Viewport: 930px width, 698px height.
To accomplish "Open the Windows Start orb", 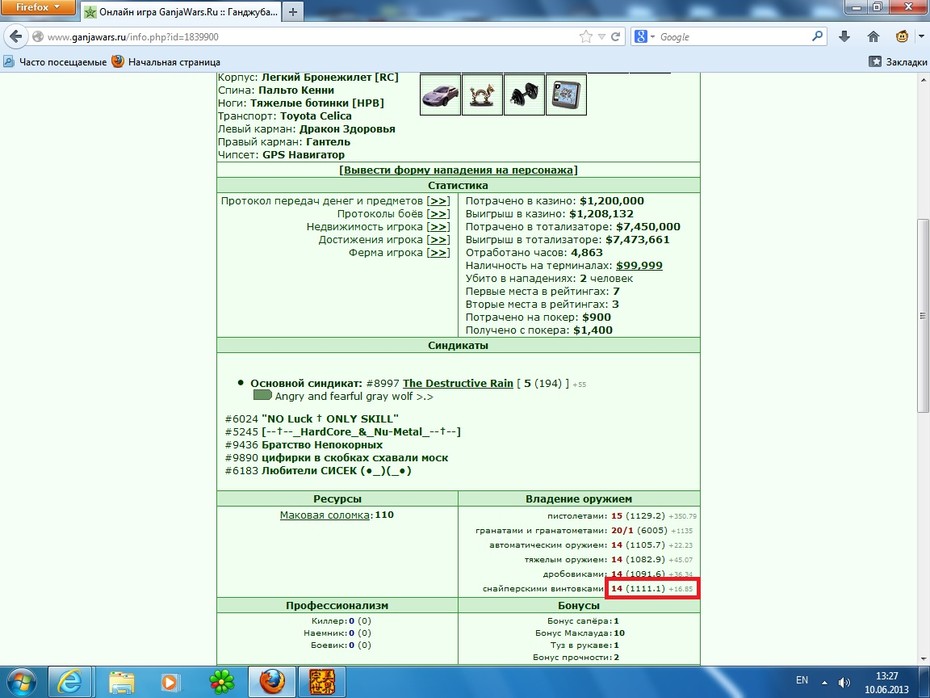I will click(21, 682).
